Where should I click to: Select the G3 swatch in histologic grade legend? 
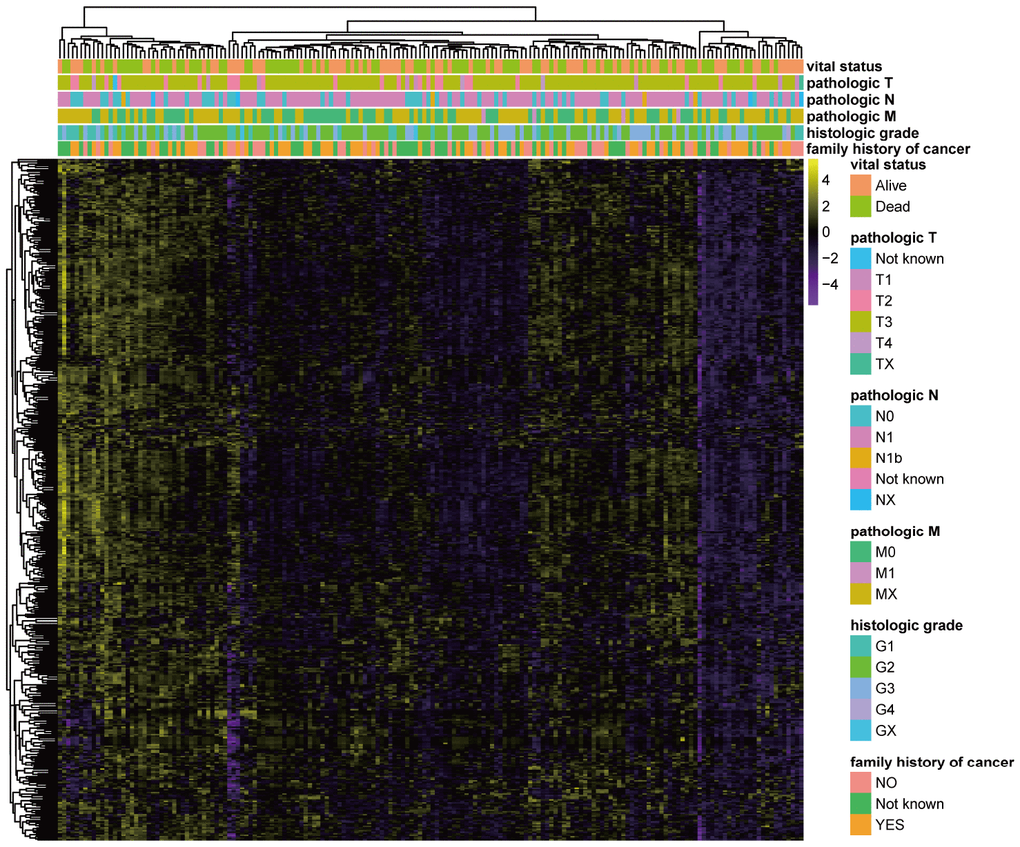point(860,688)
